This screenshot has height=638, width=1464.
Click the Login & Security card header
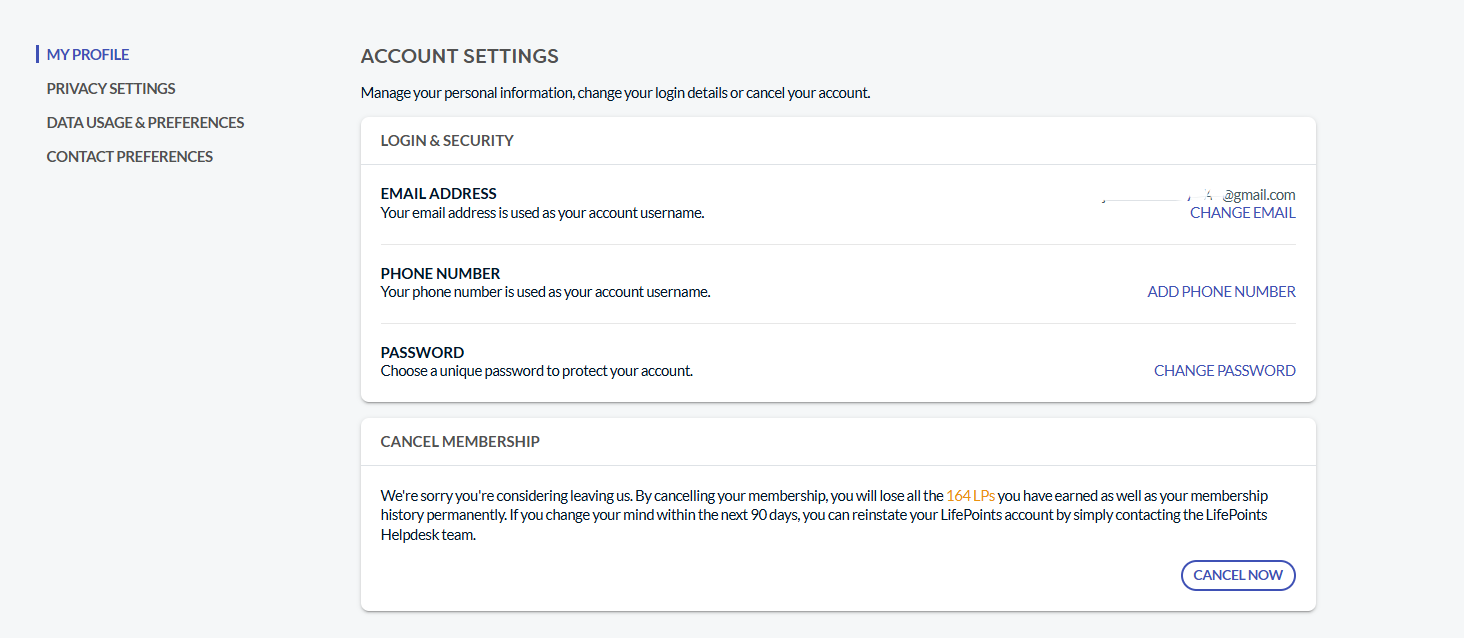(838, 141)
